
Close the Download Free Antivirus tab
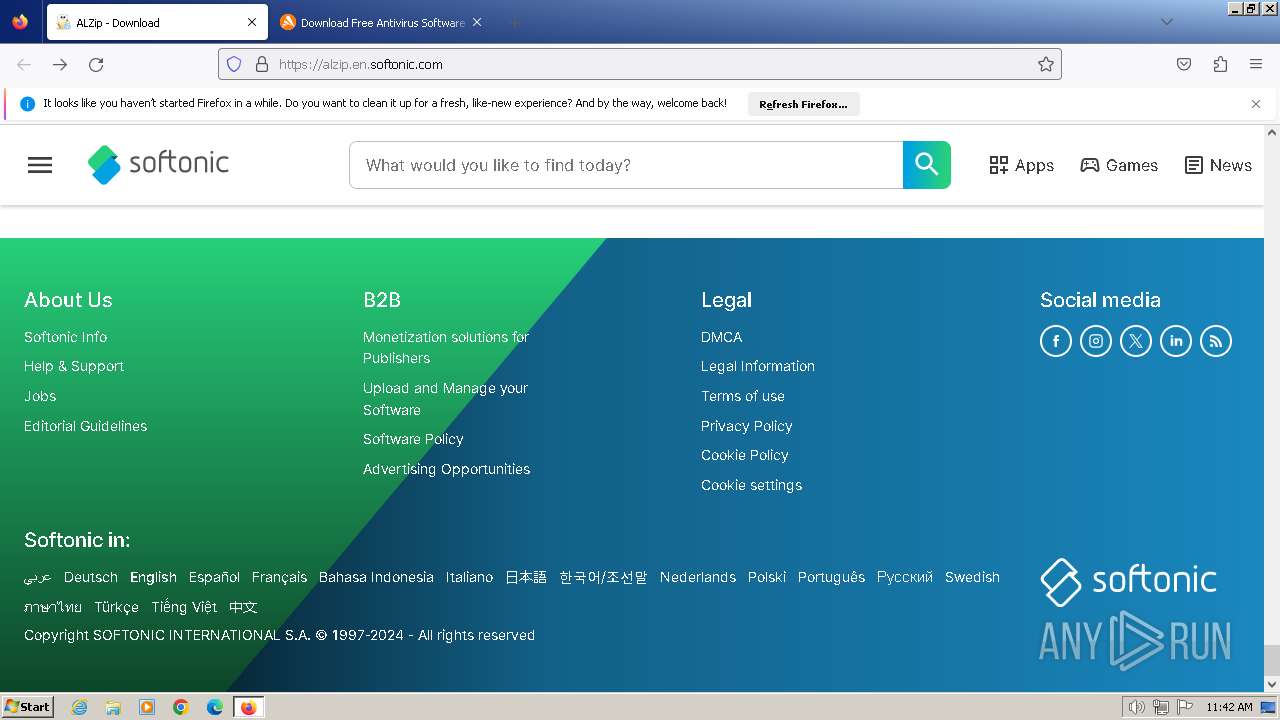pos(477,22)
